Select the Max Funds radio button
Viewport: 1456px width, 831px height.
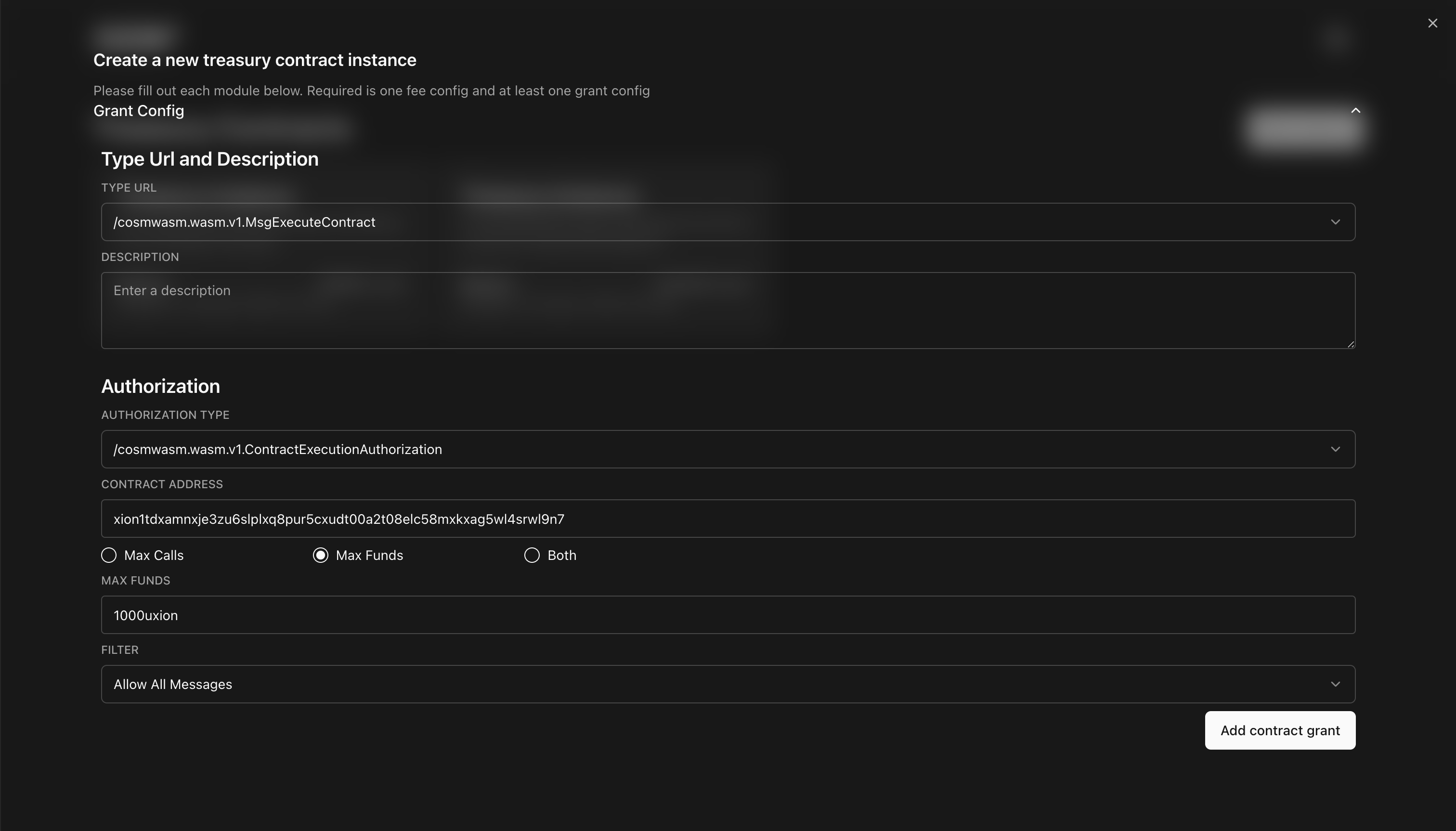point(320,555)
